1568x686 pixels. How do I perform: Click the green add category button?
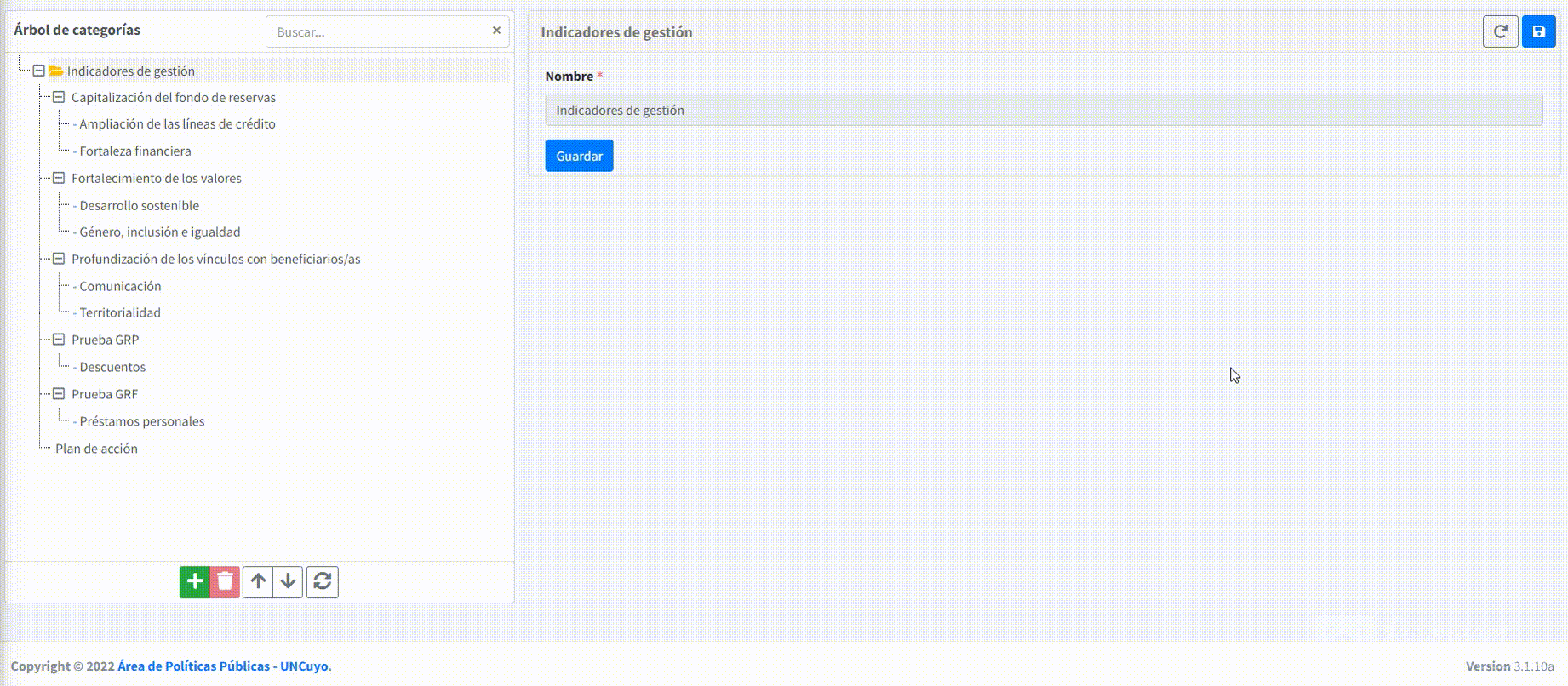pos(194,582)
